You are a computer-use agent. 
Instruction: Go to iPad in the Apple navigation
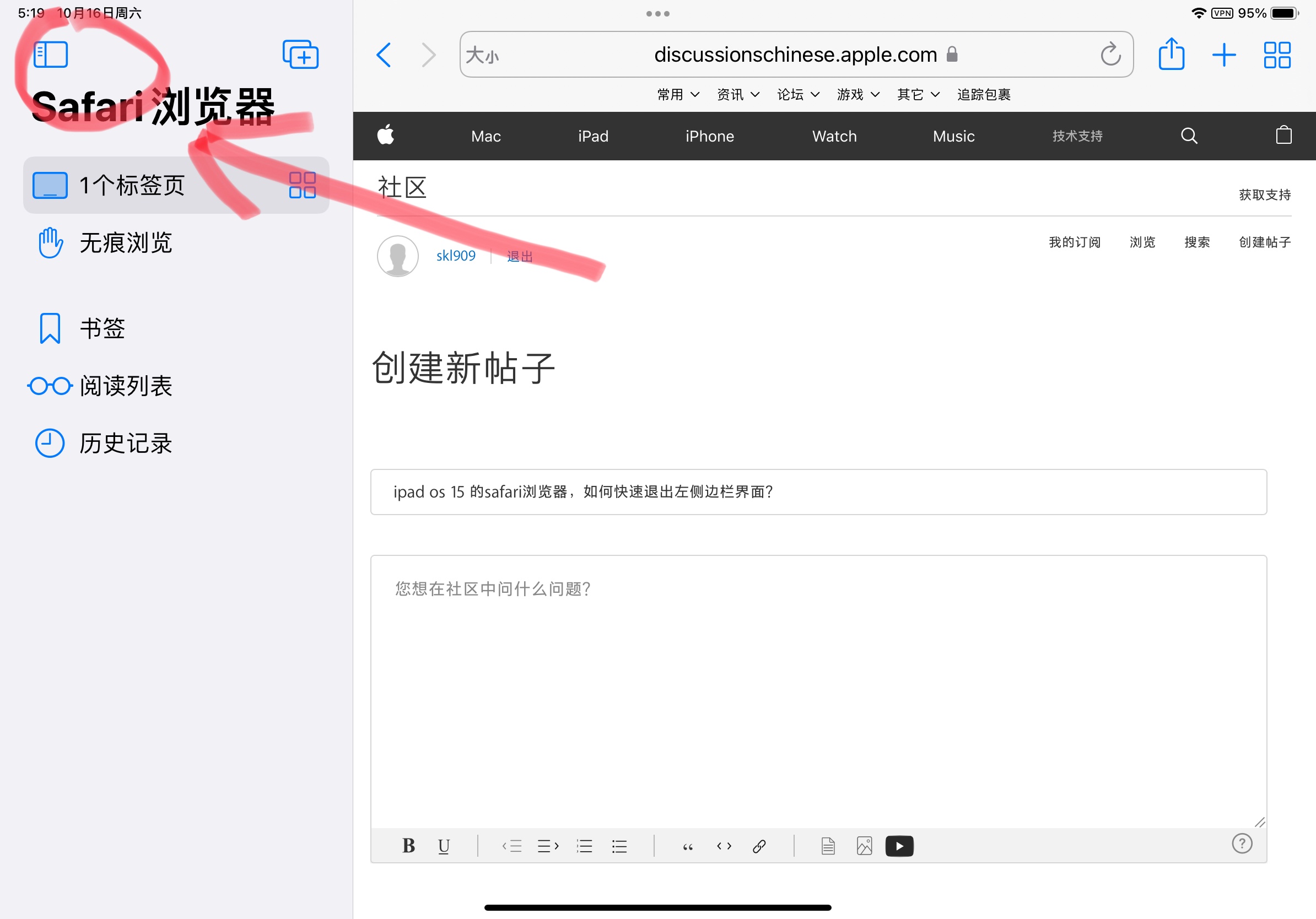[592, 136]
